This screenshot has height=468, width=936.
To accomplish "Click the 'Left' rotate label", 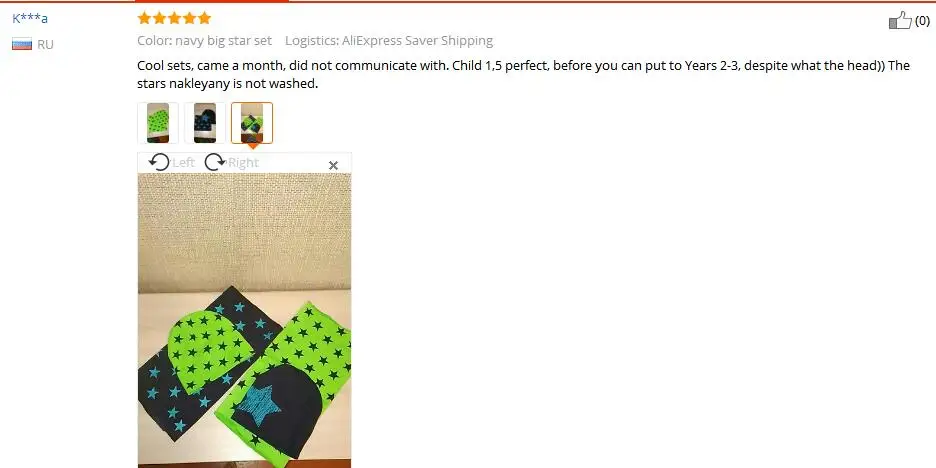I will (183, 162).
